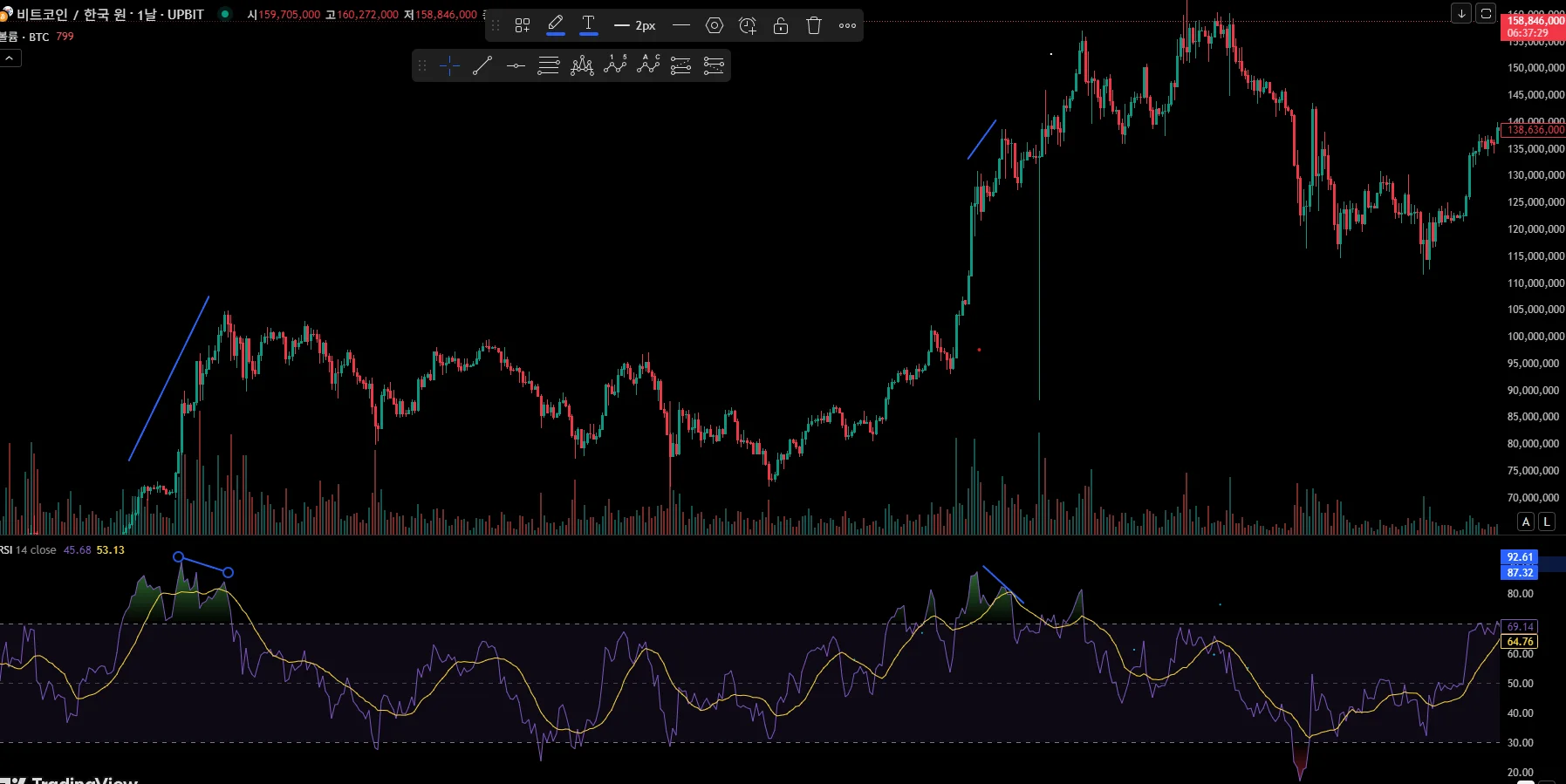Click the RSI value label 87.32
The image size is (1566, 784).
[x=1520, y=573]
